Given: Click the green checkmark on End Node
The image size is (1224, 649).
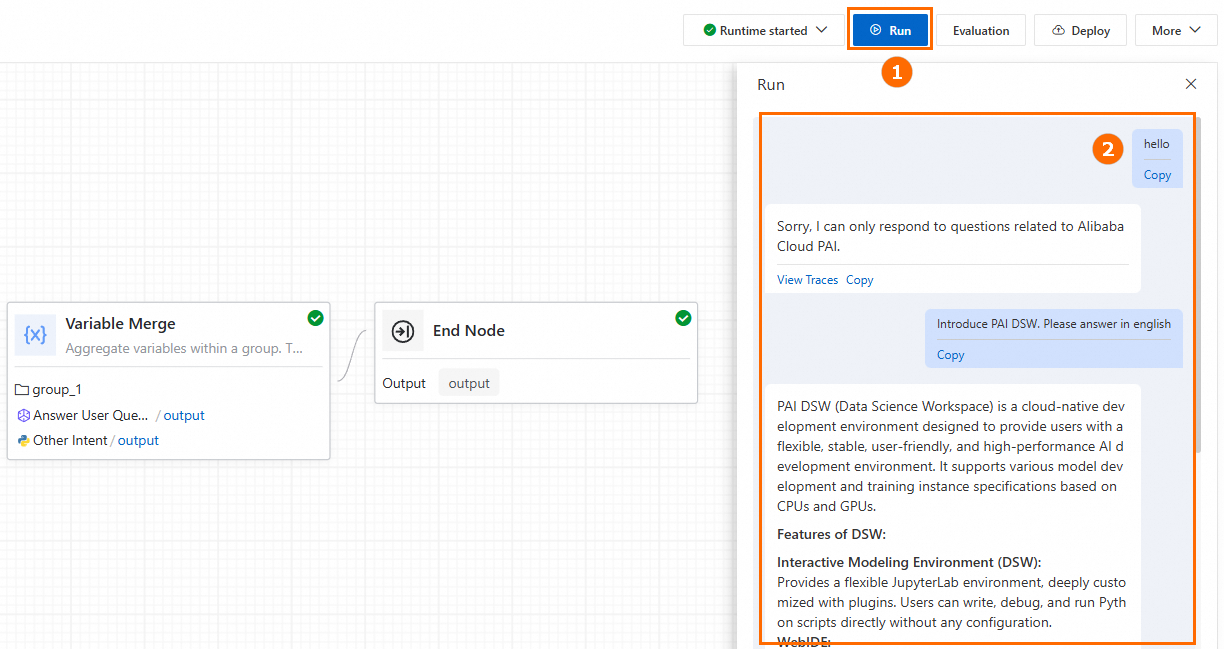Looking at the screenshot, I should coord(684,318).
